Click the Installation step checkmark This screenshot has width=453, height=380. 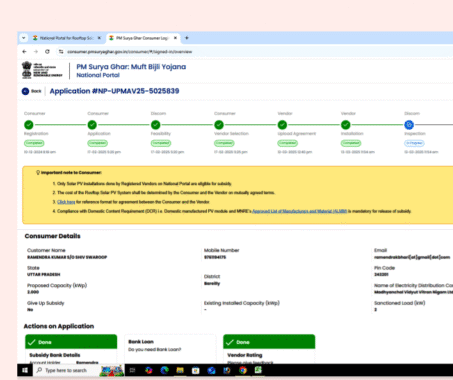click(x=346, y=125)
